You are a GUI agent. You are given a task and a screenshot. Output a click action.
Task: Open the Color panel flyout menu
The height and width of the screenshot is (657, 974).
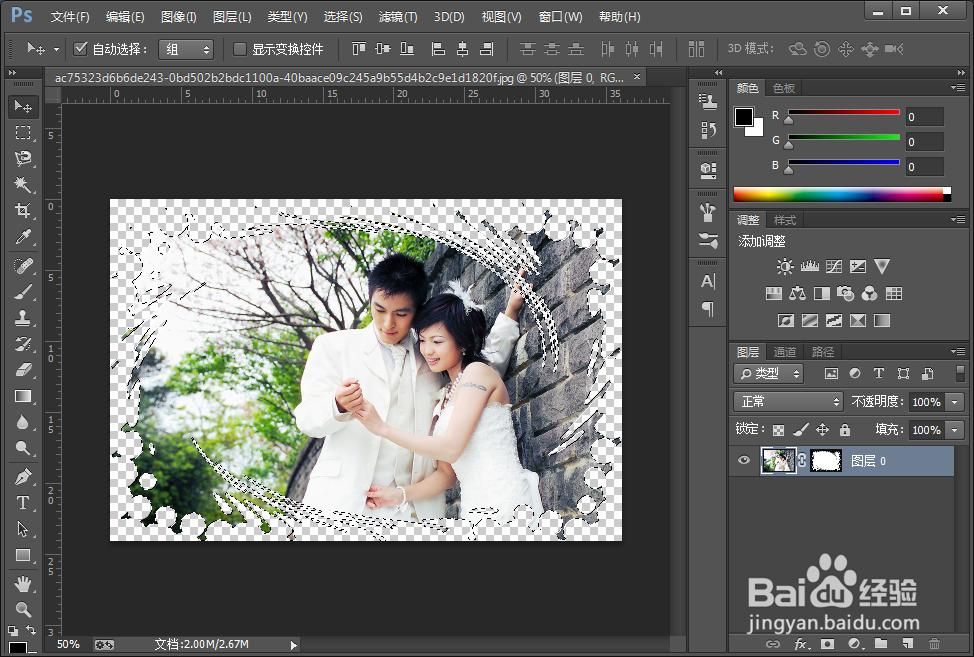[x=958, y=88]
